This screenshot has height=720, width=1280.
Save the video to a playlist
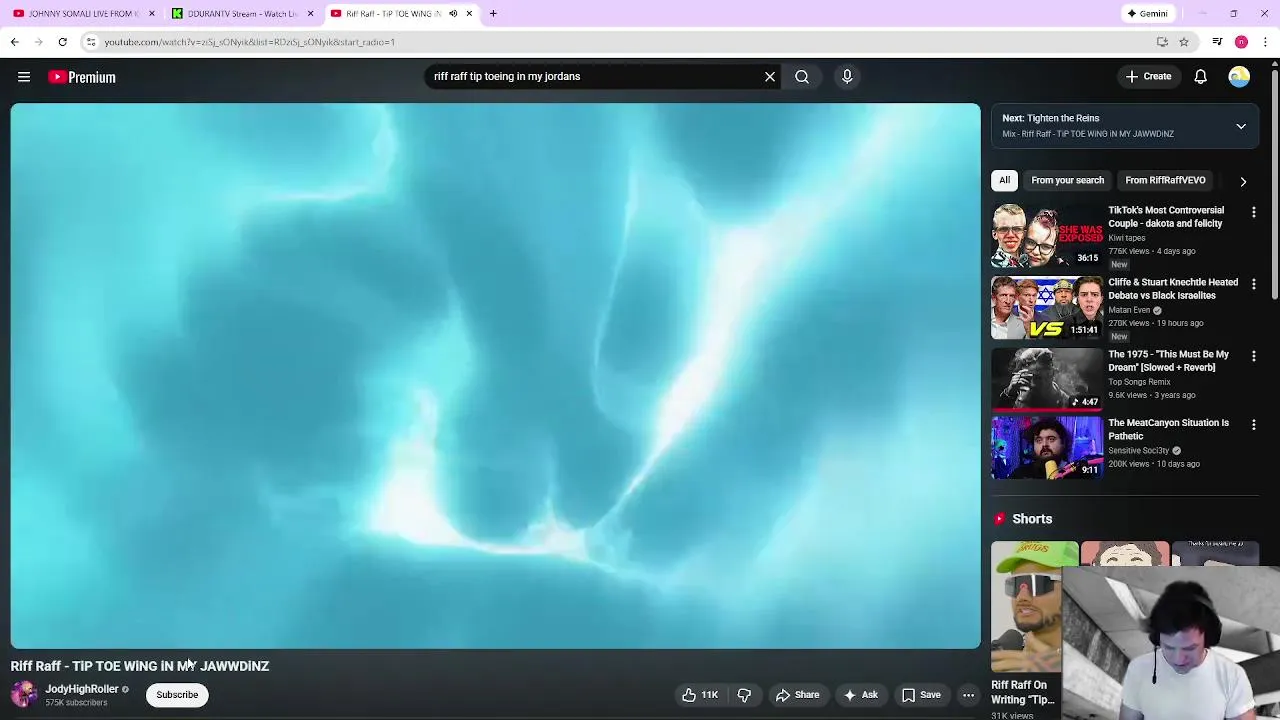coord(921,695)
